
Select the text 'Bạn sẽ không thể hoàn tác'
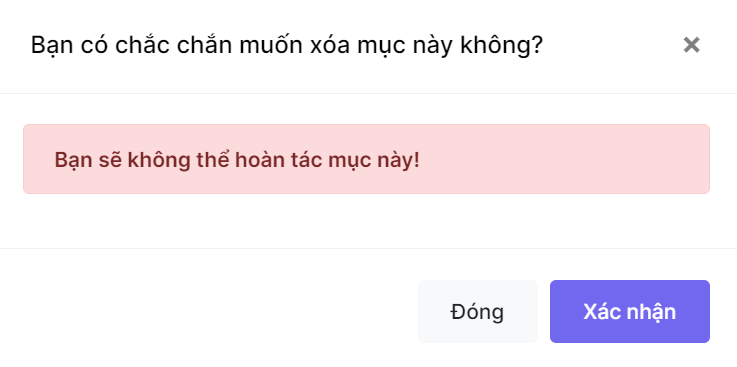click(x=189, y=160)
